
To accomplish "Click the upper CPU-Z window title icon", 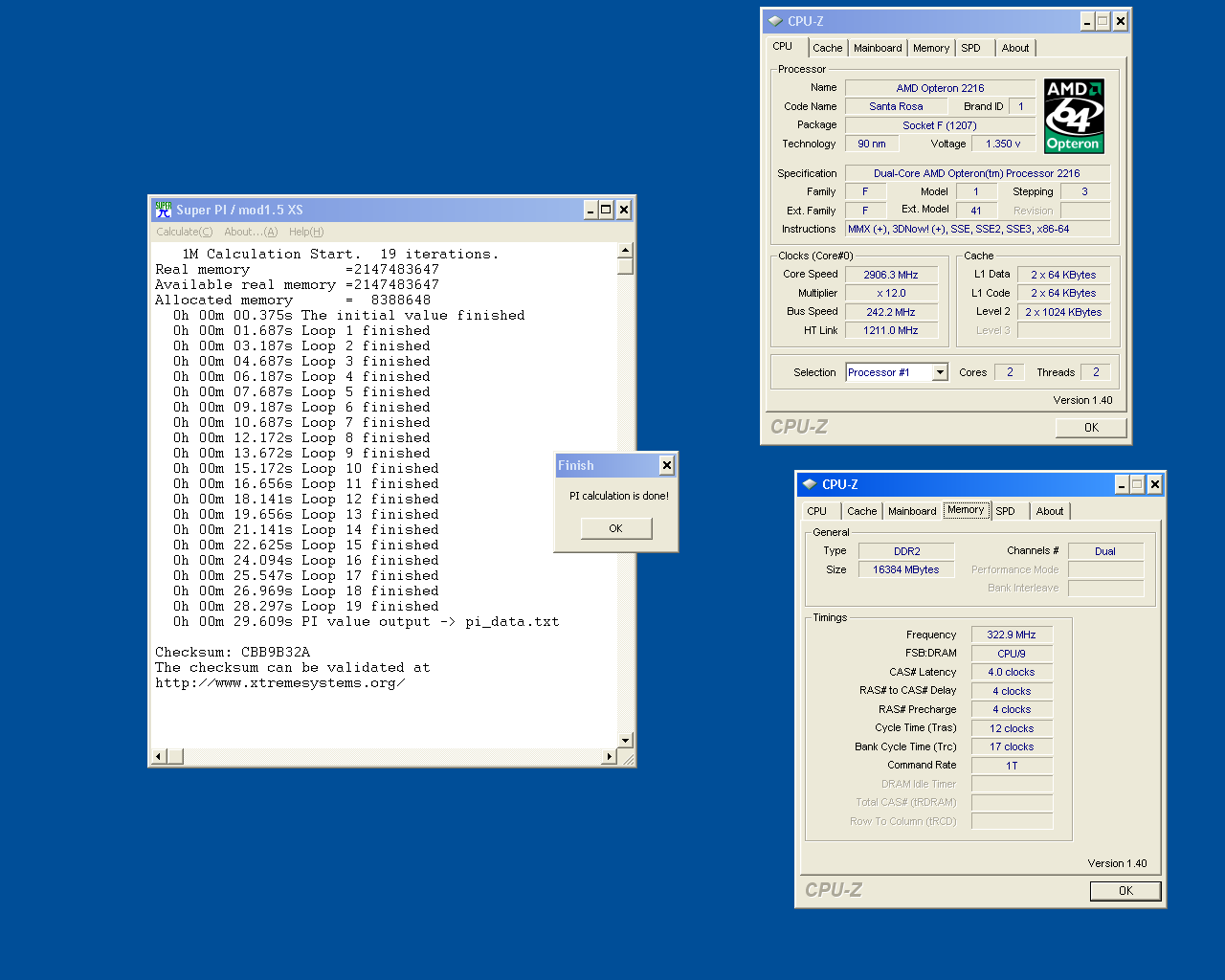I will tap(775, 21).
